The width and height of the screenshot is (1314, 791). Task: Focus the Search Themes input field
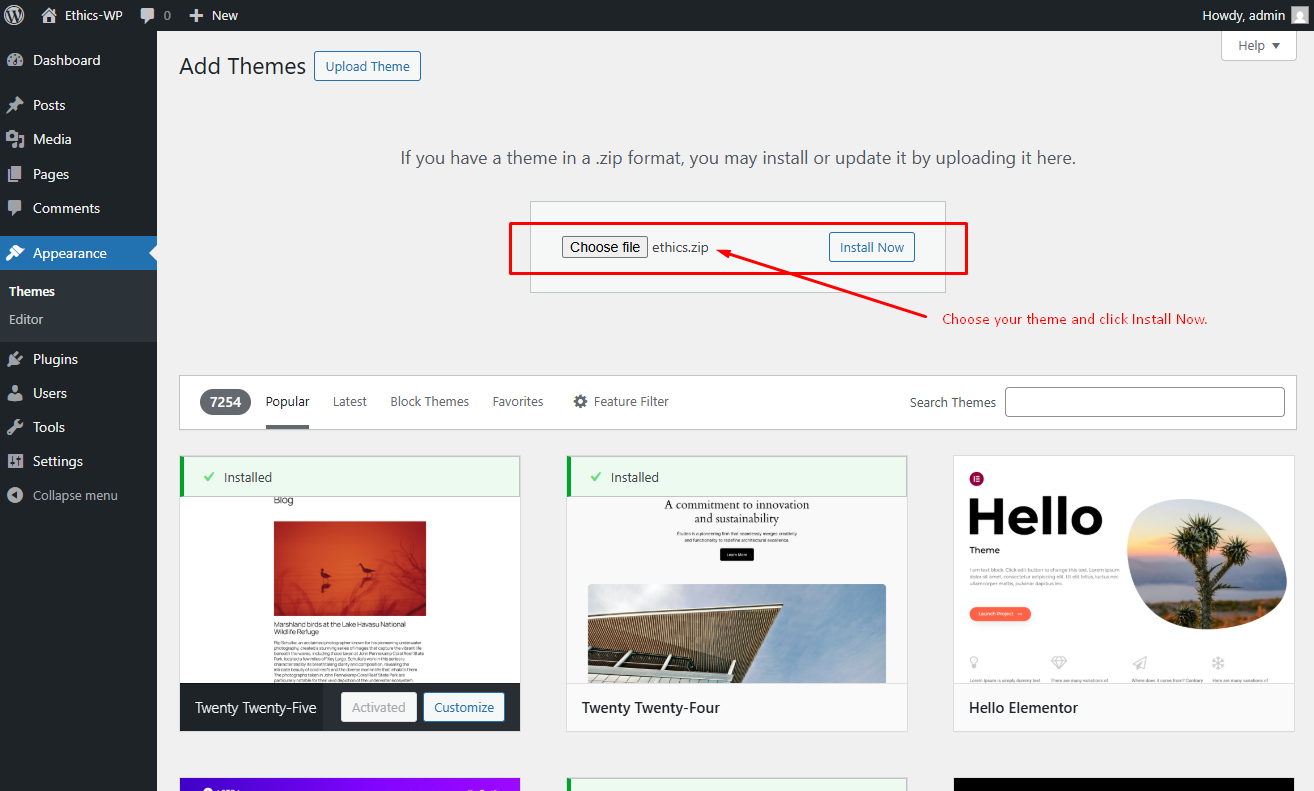pos(1145,402)
